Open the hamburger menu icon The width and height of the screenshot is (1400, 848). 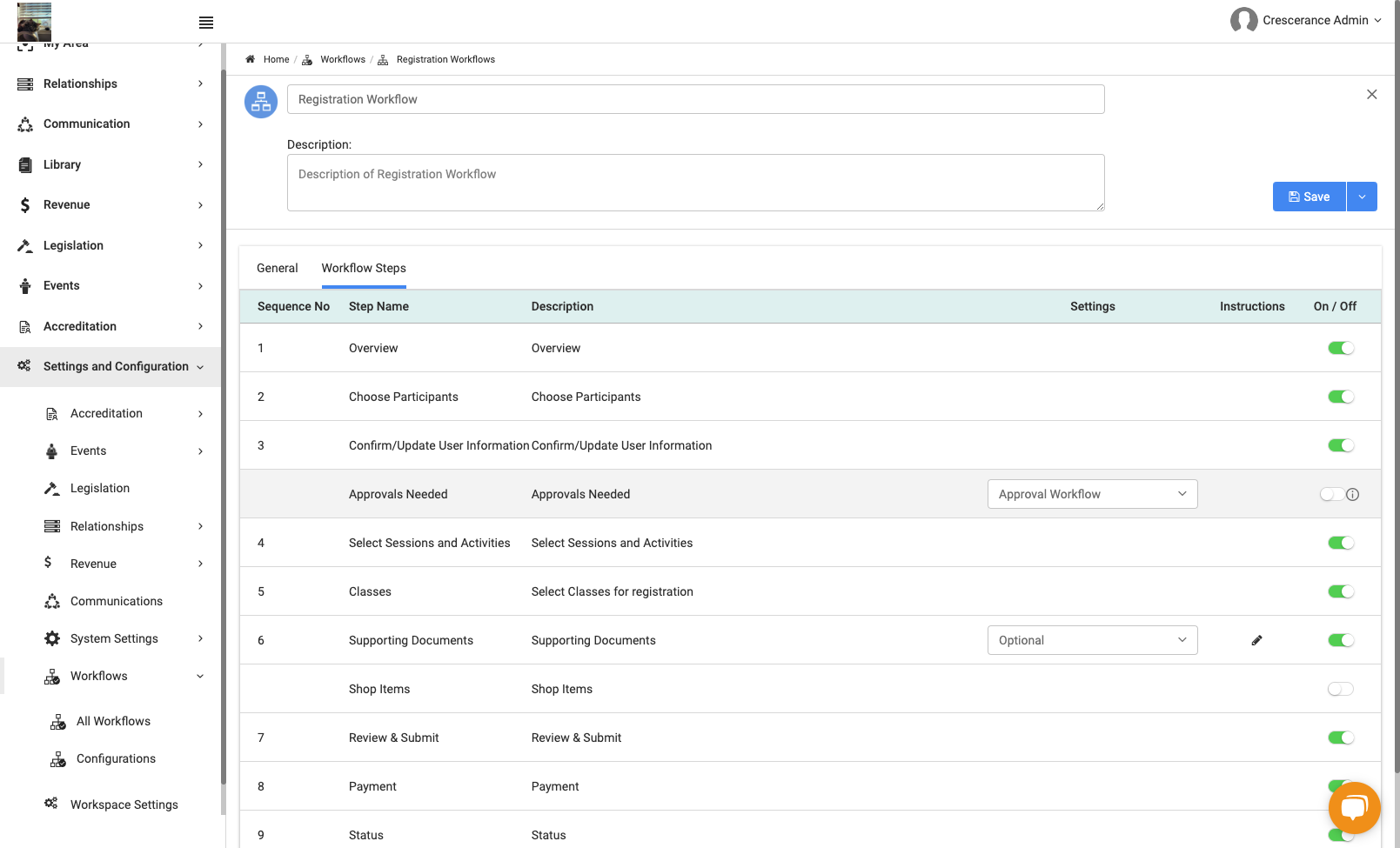tap(206, 23)
